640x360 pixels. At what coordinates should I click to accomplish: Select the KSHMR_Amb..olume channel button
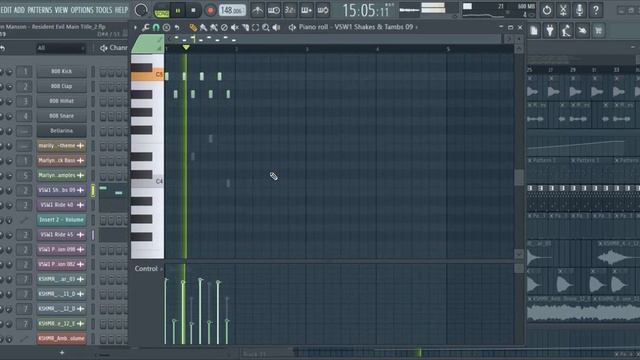tap(62, 339)
